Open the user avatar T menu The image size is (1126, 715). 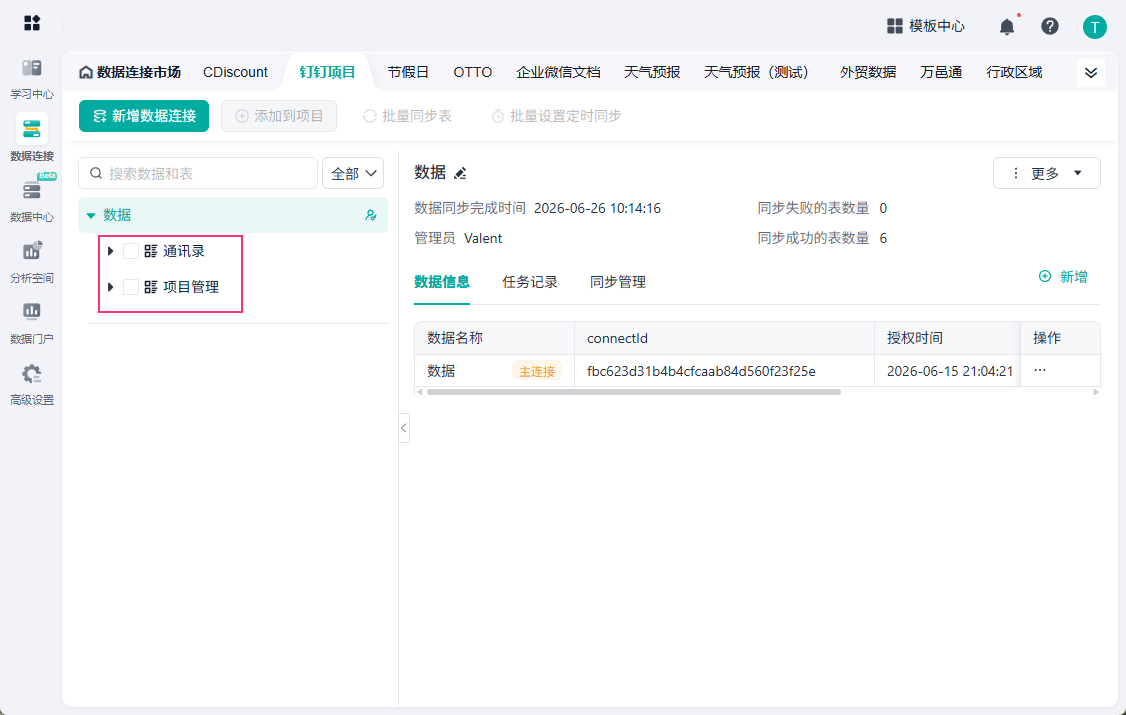tap(1094, 27)
